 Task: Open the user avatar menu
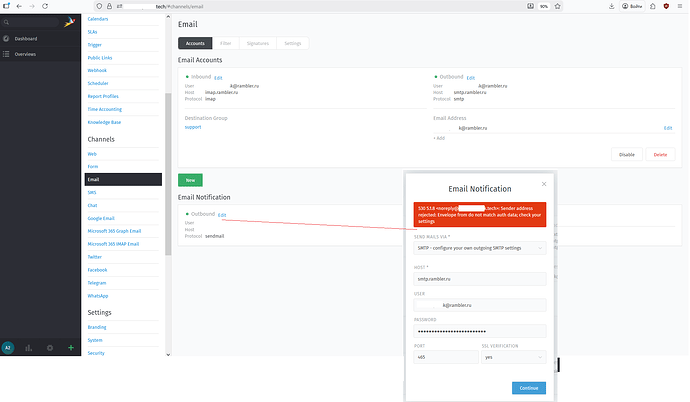pos(9,347)
